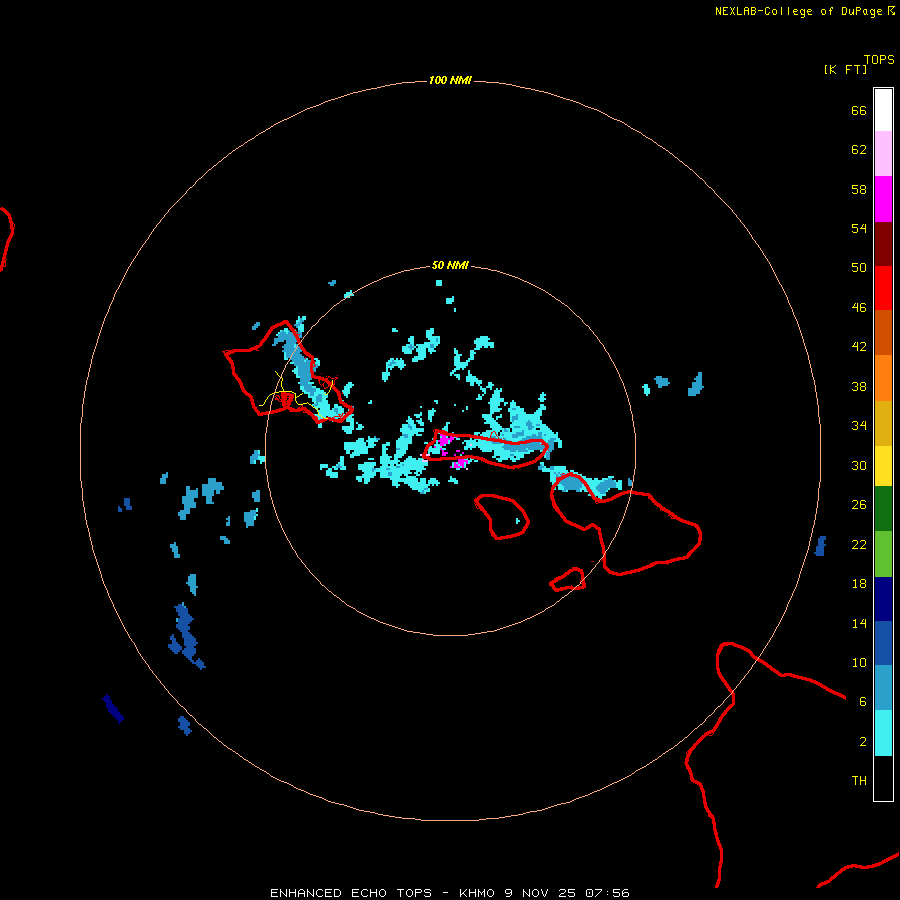Click the medium blue swatch between 14 and 10
This screenshot has height=900, width=900.
[x=883, y=643]
